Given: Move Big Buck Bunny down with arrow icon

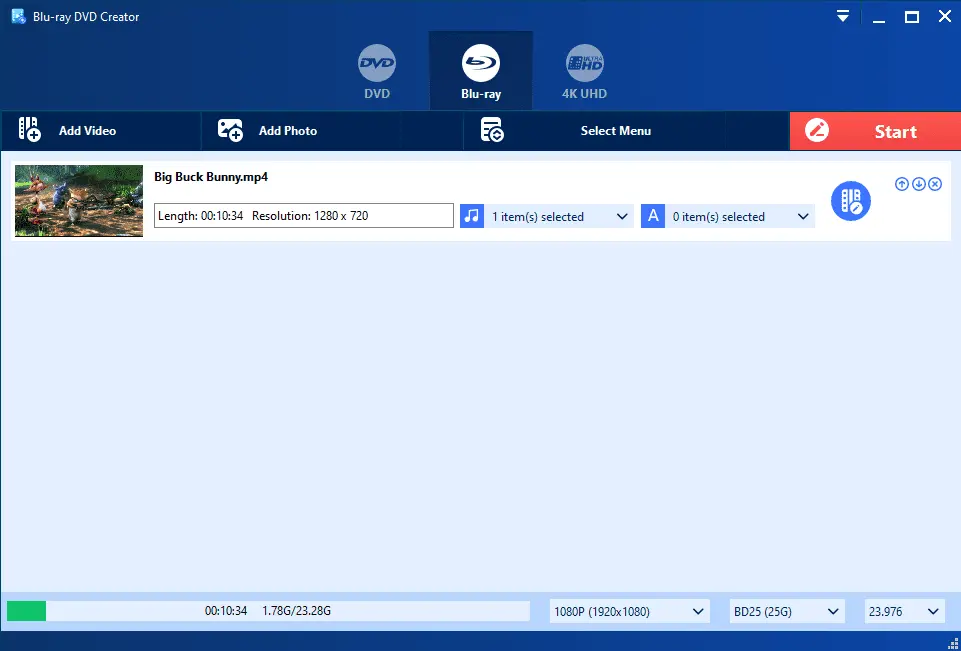Looking at the screenshot, I should (x=918, y=184).
